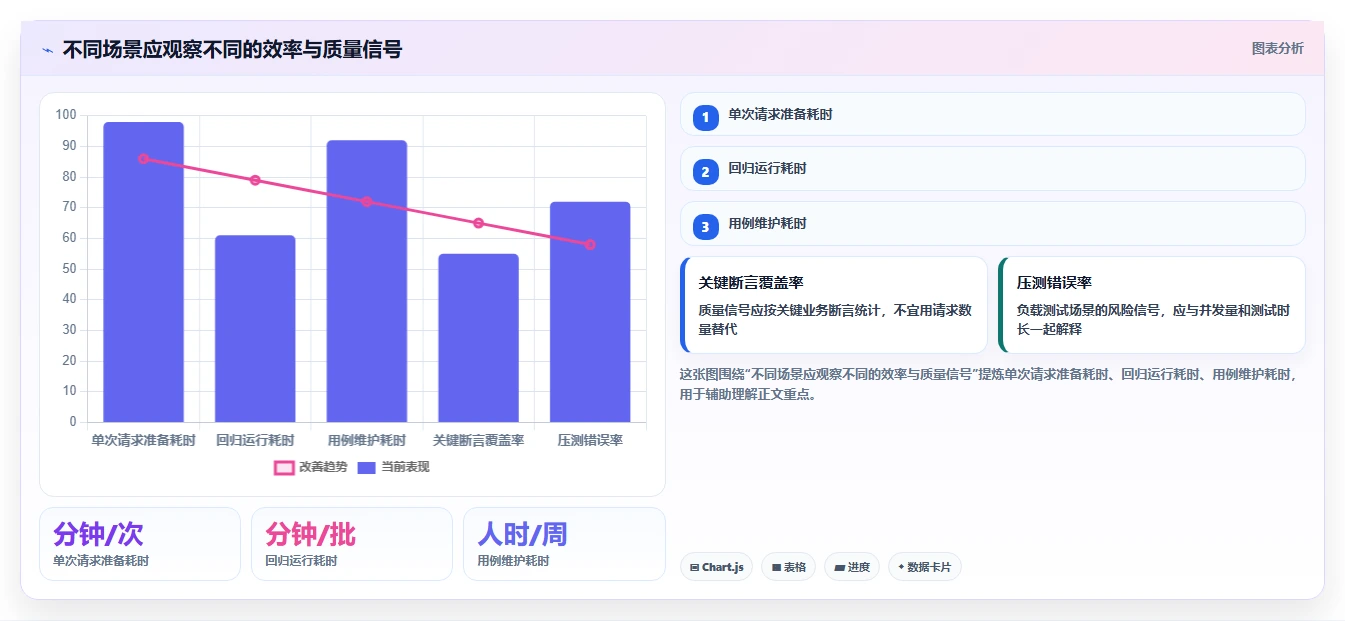The image size is (1345, 621).
Task: Open the 关键断言覆盖率 info card
Action: [x=834, y=305]
